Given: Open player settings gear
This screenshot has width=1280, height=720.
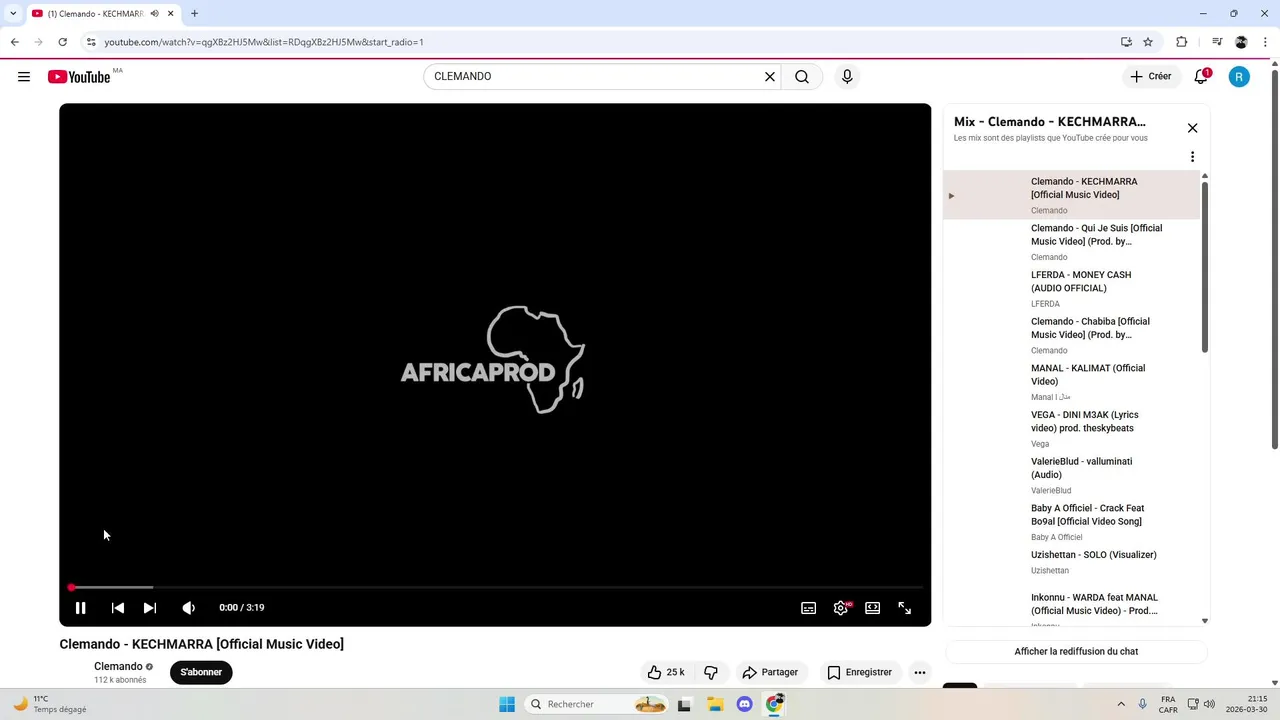Looking at the screenshot, I should pos(841,608).
